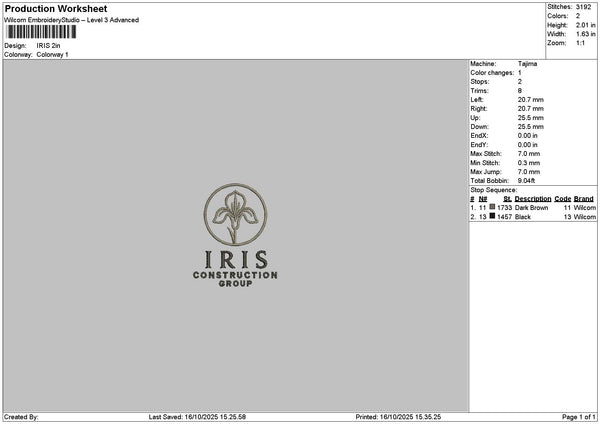This screenshot has height=424, width=600.
Task: Click the 'Description' column header
Action: [x=533, y=199]
